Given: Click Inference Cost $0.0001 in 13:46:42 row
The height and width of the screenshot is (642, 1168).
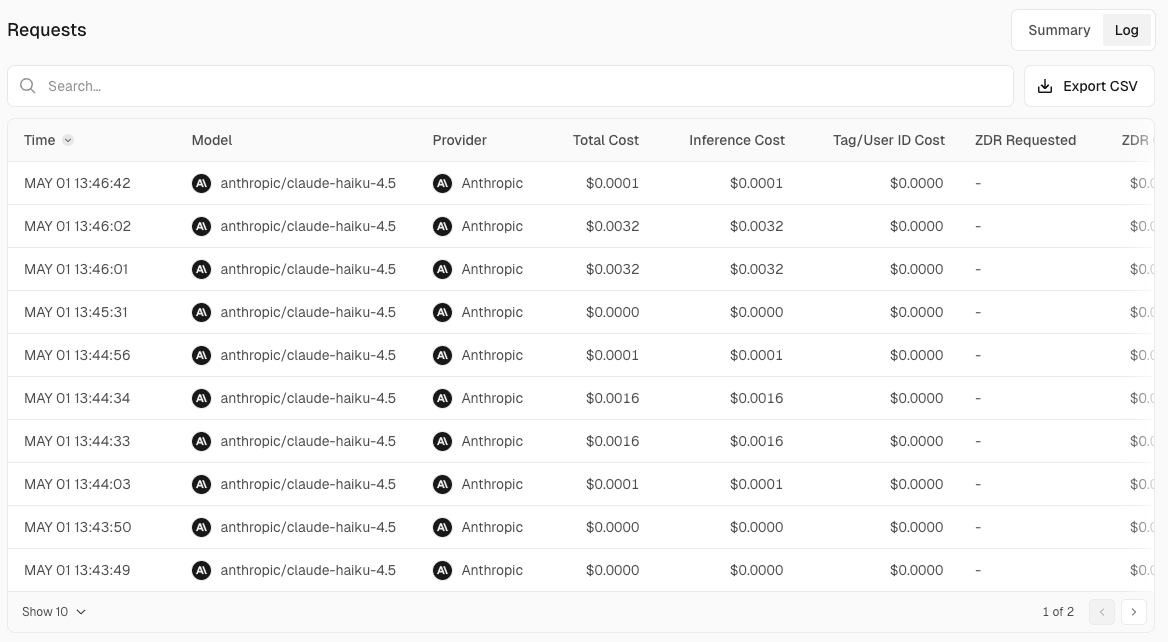Looking at the screenshot, I should [x=756, y=183].
